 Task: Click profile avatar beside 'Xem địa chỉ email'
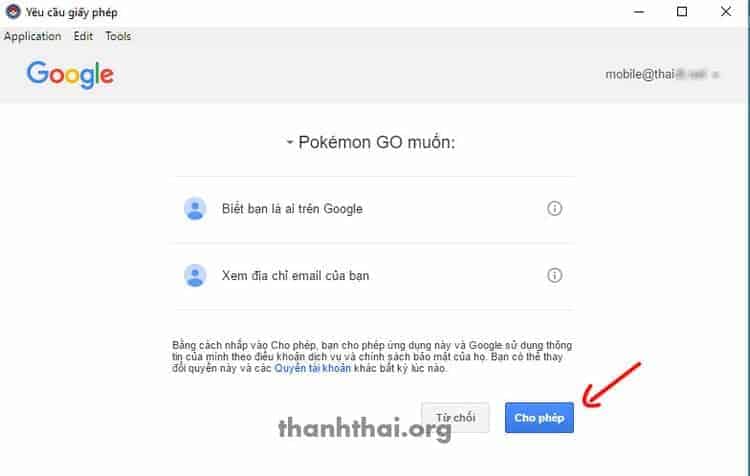pyautogui.click(x=195, y=276)
